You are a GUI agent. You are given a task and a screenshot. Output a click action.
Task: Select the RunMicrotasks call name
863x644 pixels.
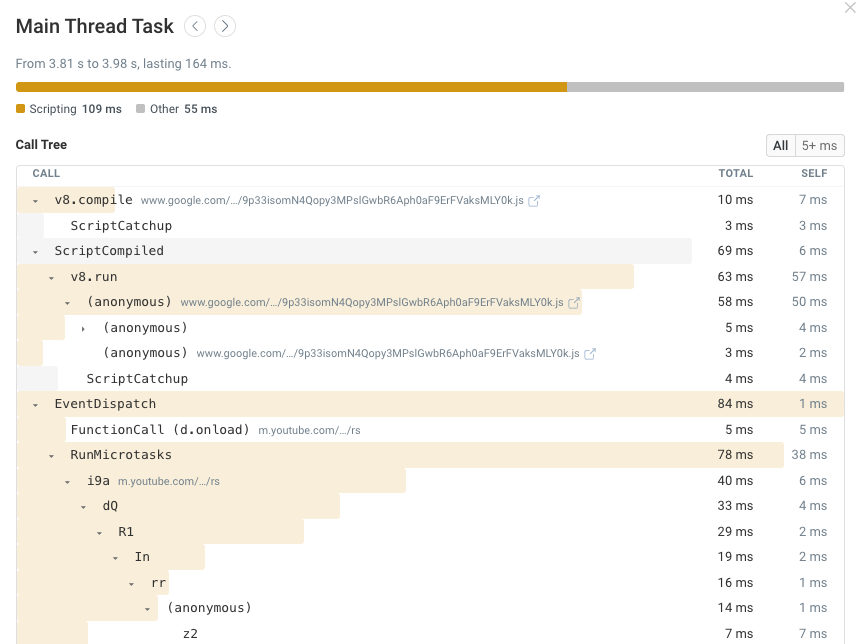pyautogui.click(x=121, y=455)
